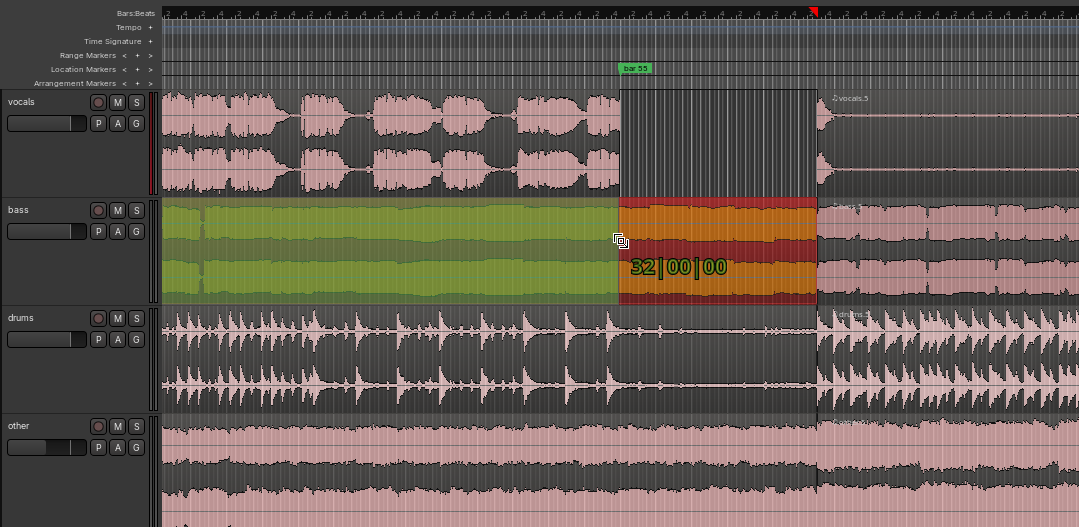The image size is (1079, 527).
Task: Jump to next arrangement marker
Action: (x=150, y=83)
